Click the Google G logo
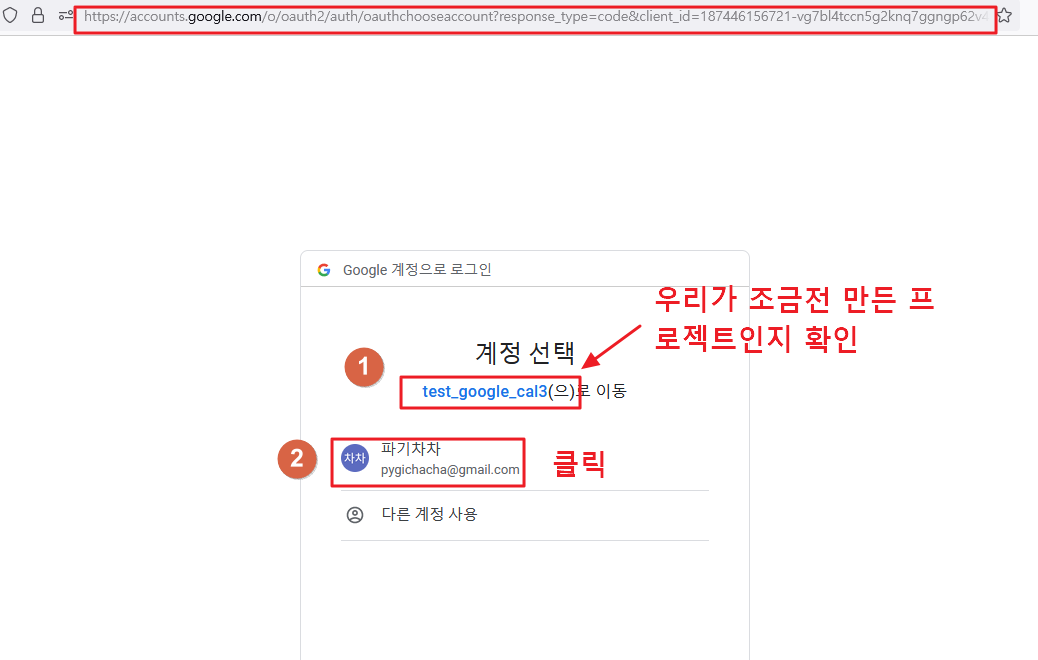Viewport: 1038px width, 660px height. click(324, 270)
